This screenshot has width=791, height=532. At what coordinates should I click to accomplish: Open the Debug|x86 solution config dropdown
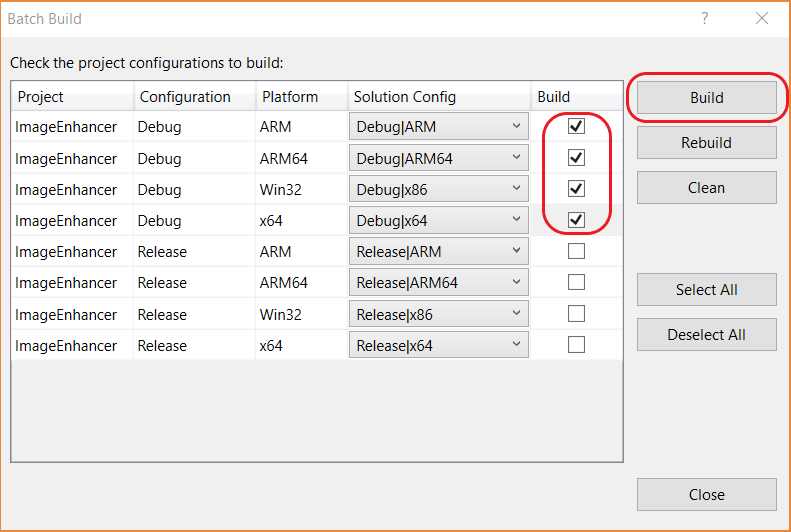tap(438, 189)
